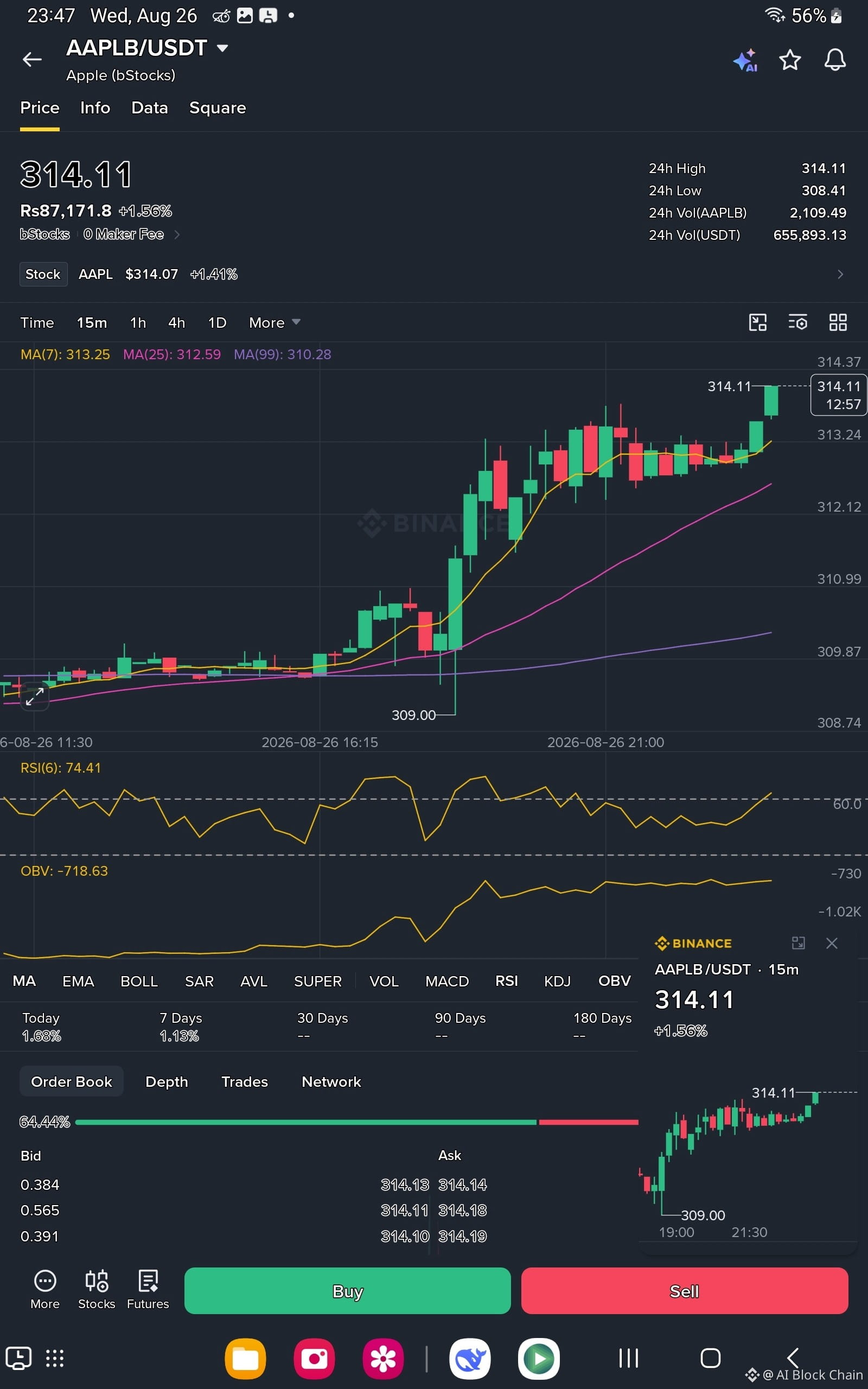Launch the red Camera app
Image resolution: width=868 pixels, height=1389 pixels.
[314, 1359]
